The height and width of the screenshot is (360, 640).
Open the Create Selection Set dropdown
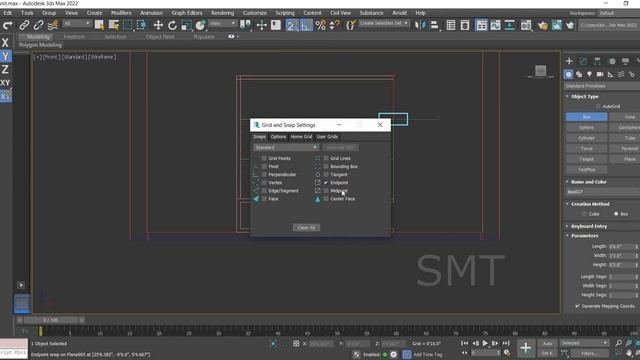(384, 23)
